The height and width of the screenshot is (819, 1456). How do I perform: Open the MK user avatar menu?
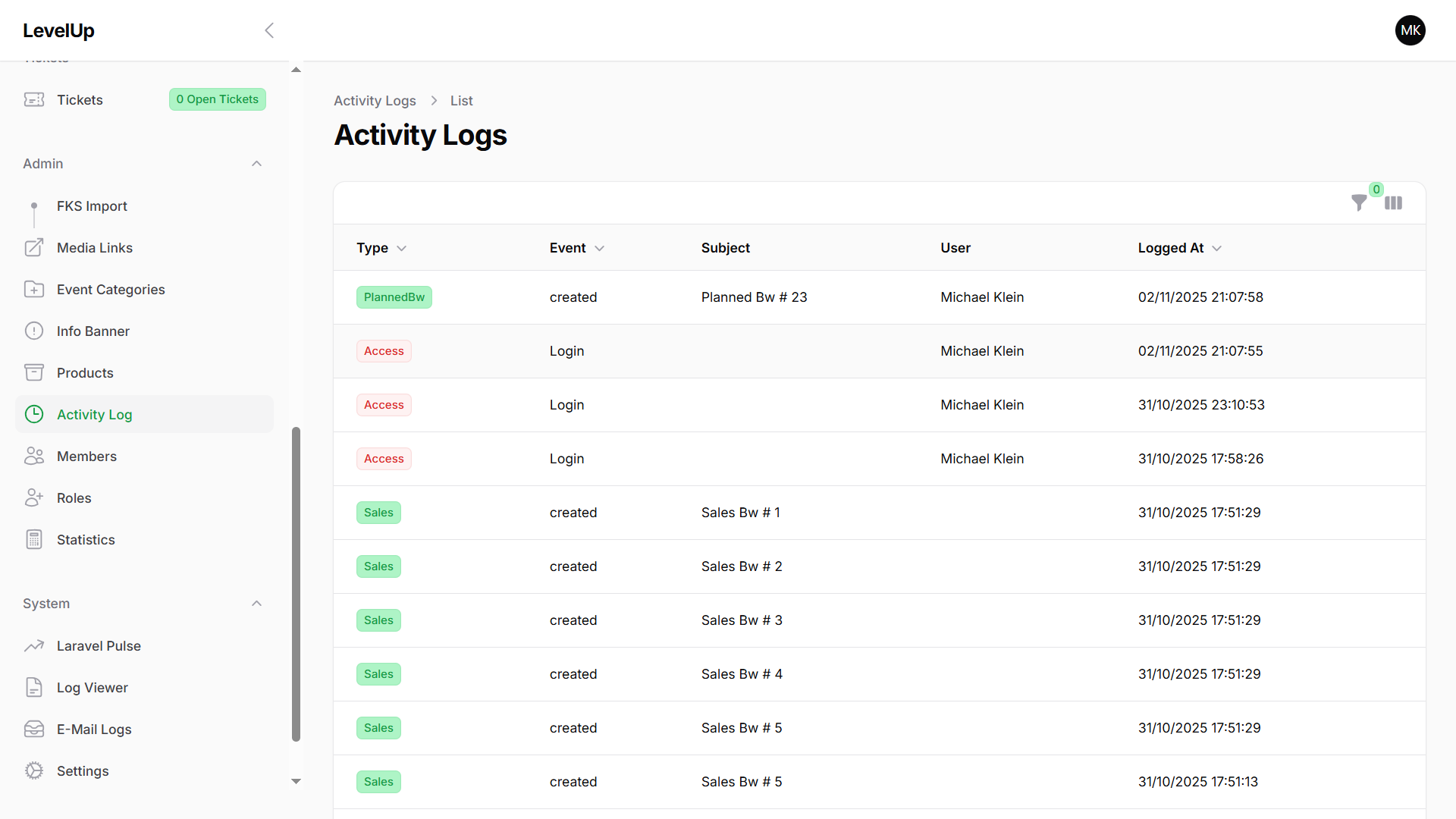(x=1410, y=30)
